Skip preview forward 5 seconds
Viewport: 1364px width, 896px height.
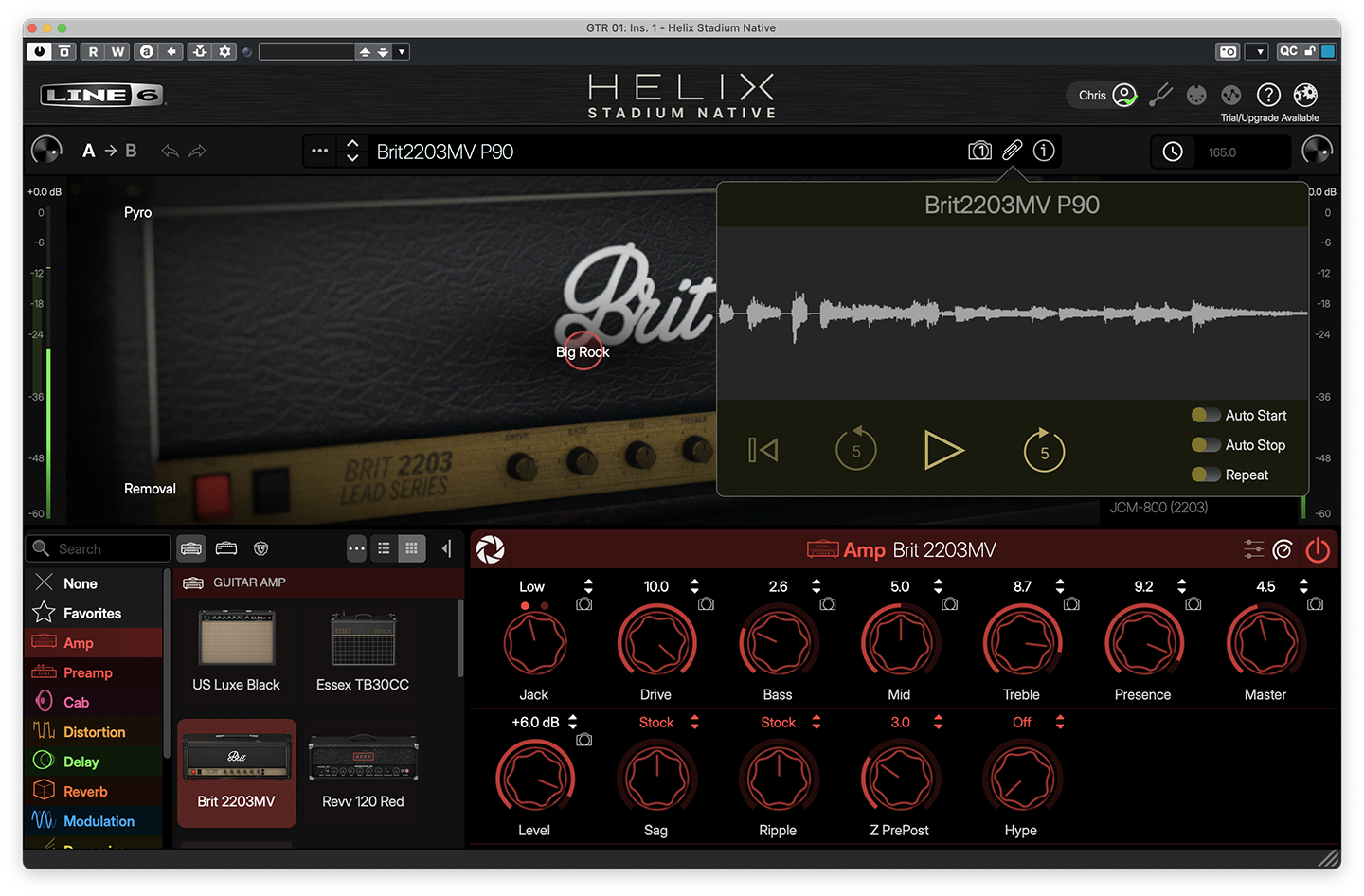[1044, 450]
